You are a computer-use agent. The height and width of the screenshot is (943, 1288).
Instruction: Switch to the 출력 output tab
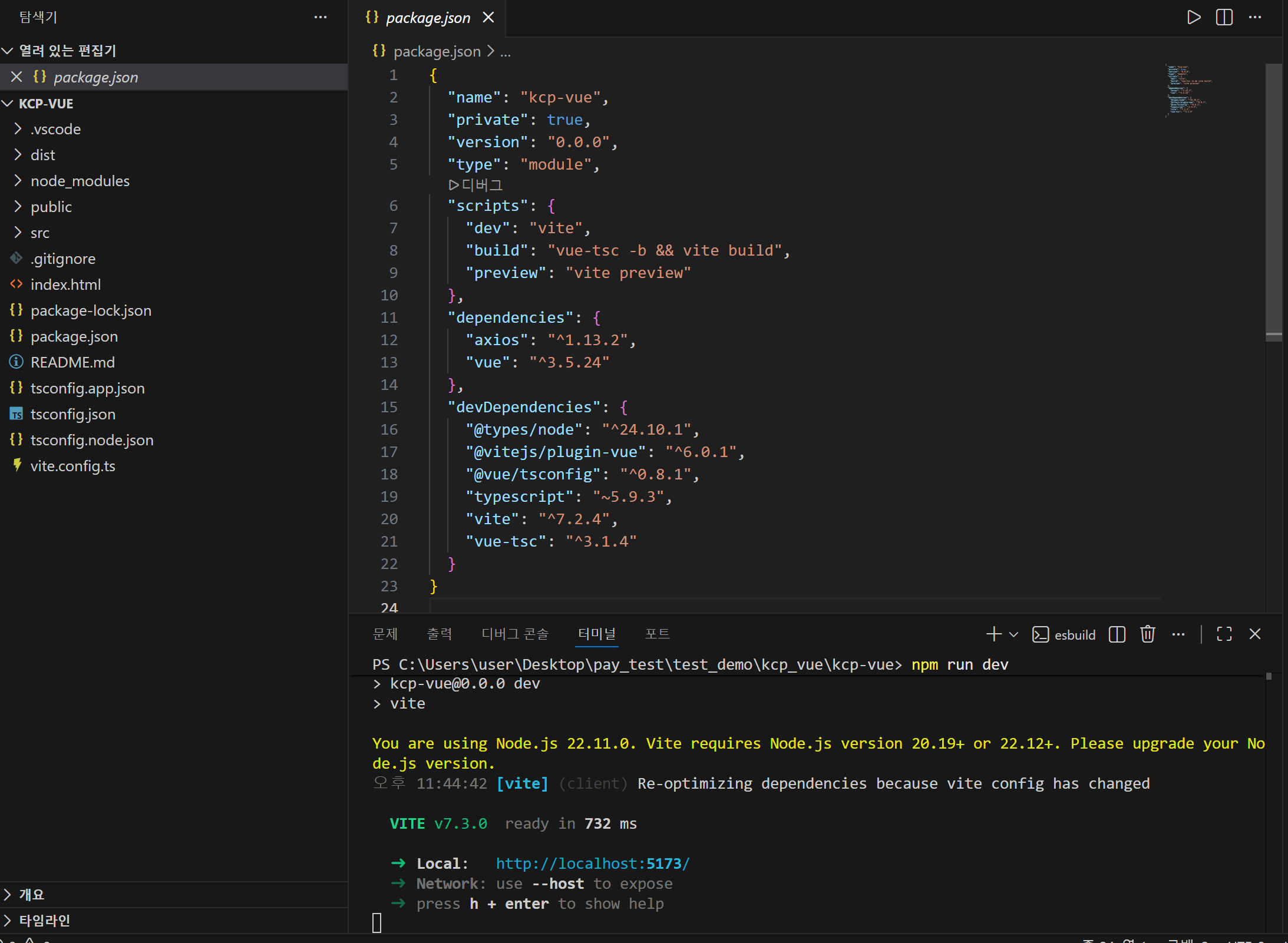pyautogui.click(x=439, y=634)
